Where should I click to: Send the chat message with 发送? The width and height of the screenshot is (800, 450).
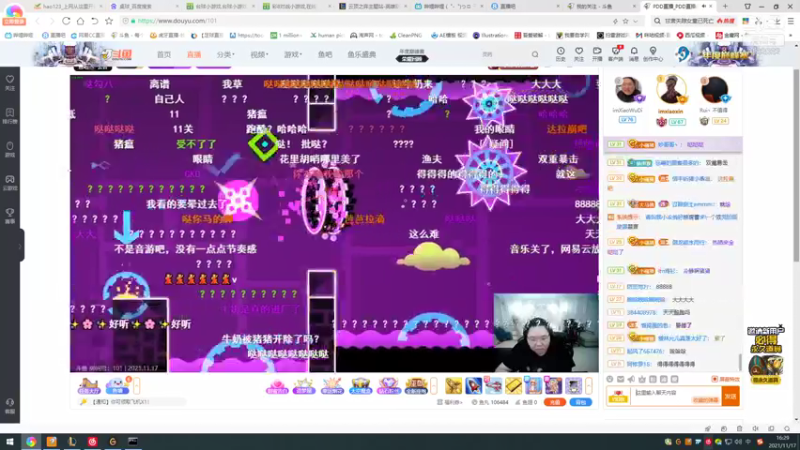[731, 396]
